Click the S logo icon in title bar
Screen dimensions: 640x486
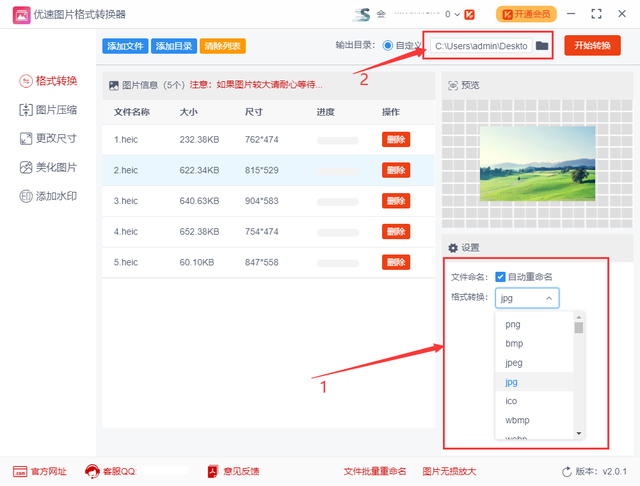pyautogui.click(x=362, y=14)
